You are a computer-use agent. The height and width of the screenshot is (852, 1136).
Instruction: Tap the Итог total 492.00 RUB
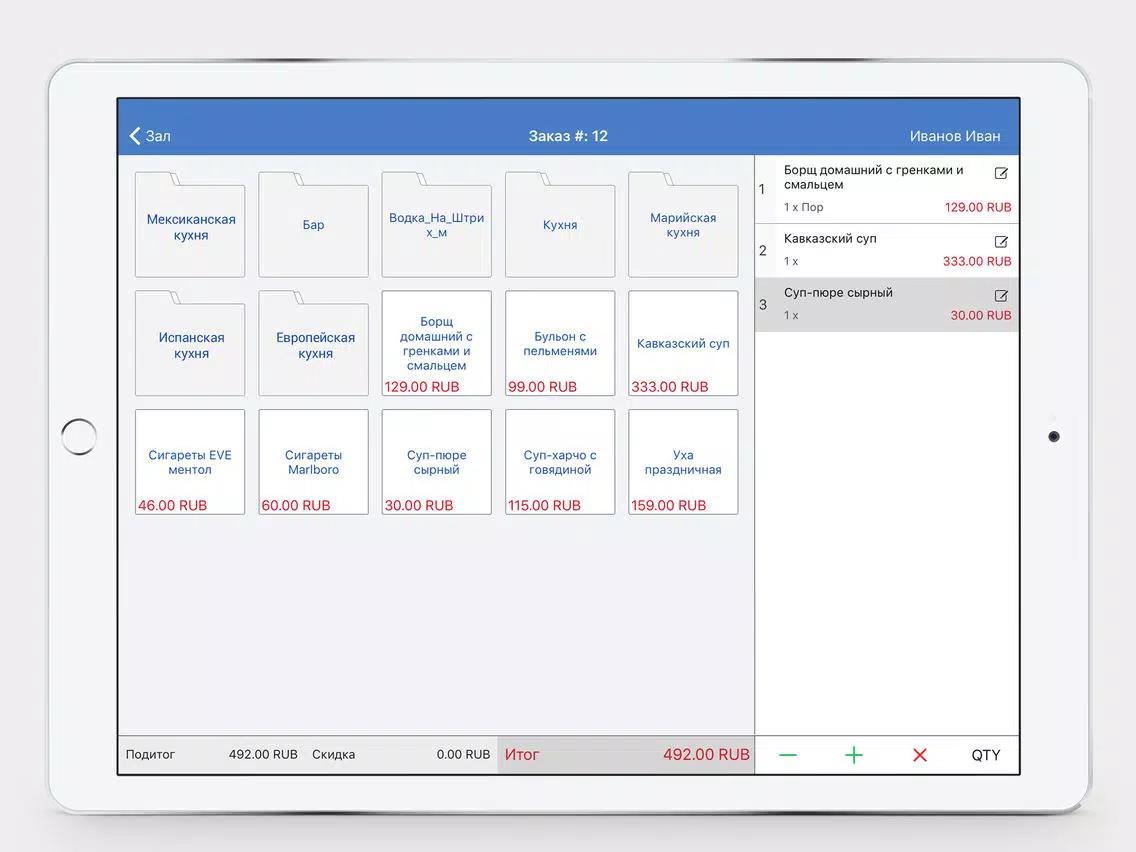pyautogui.click(x=626, y=755)
